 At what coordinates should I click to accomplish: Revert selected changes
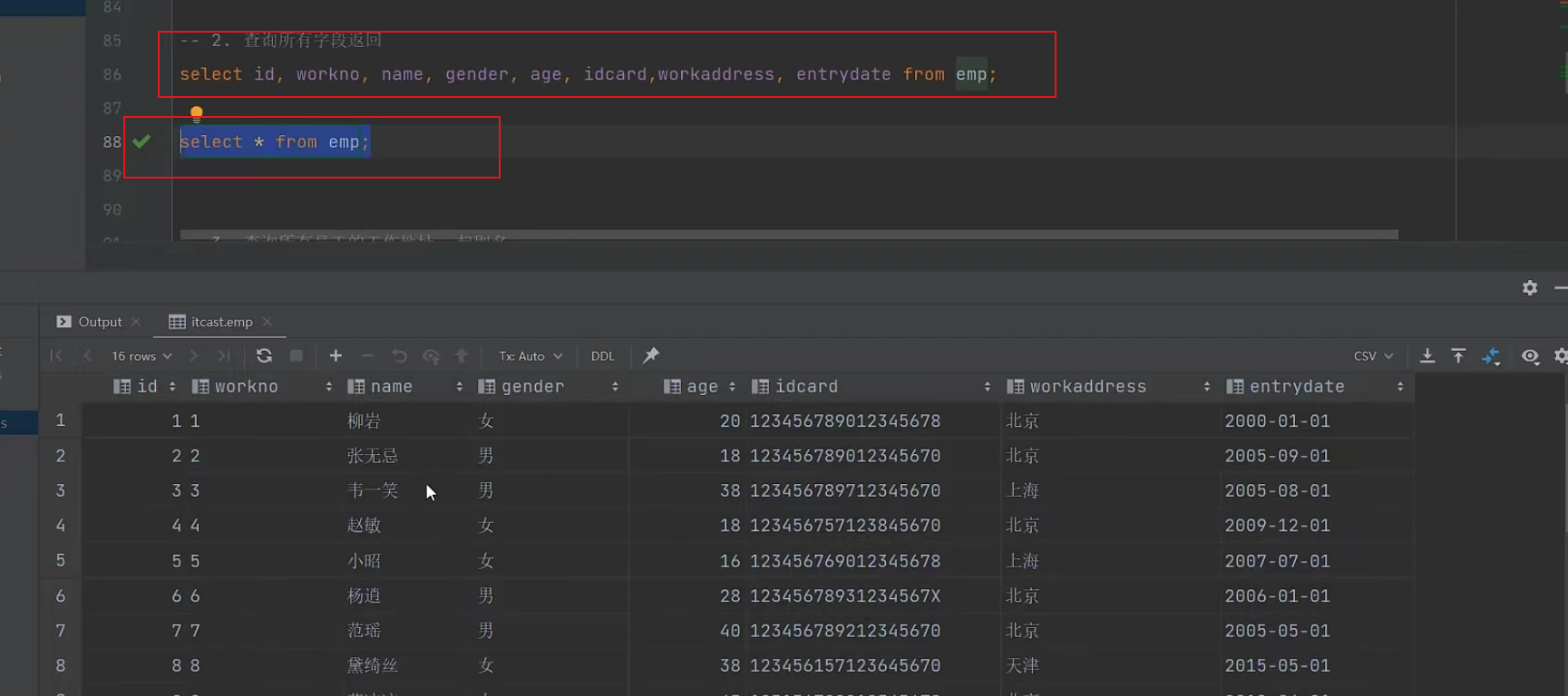point(399,356)
